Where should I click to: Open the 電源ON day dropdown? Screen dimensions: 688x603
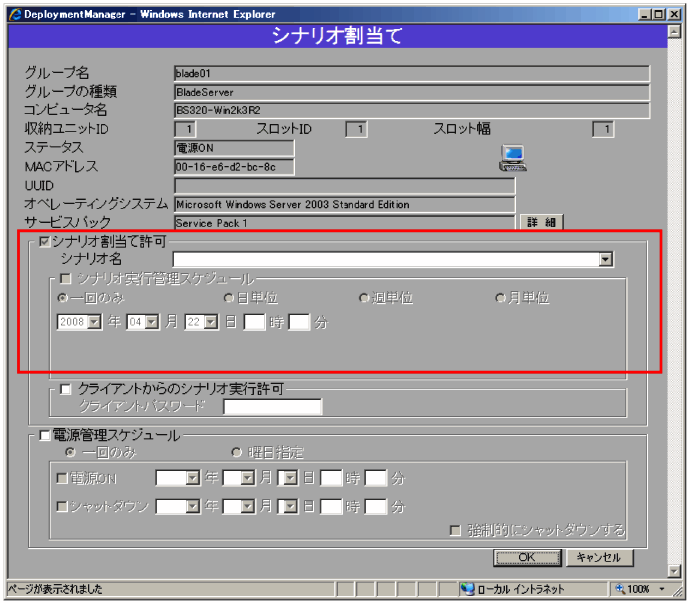tap(290, 478)
